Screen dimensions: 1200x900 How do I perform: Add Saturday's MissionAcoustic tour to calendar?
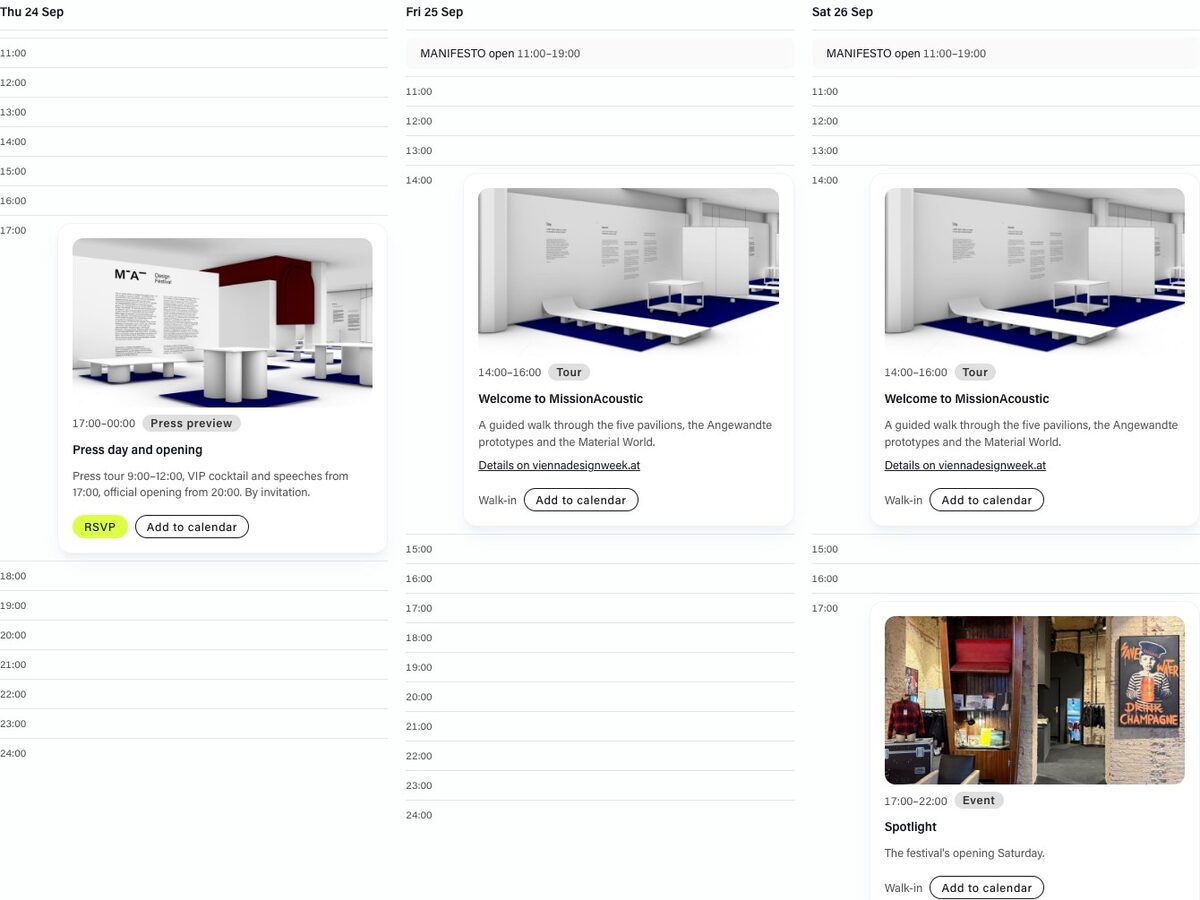point(987,500)
